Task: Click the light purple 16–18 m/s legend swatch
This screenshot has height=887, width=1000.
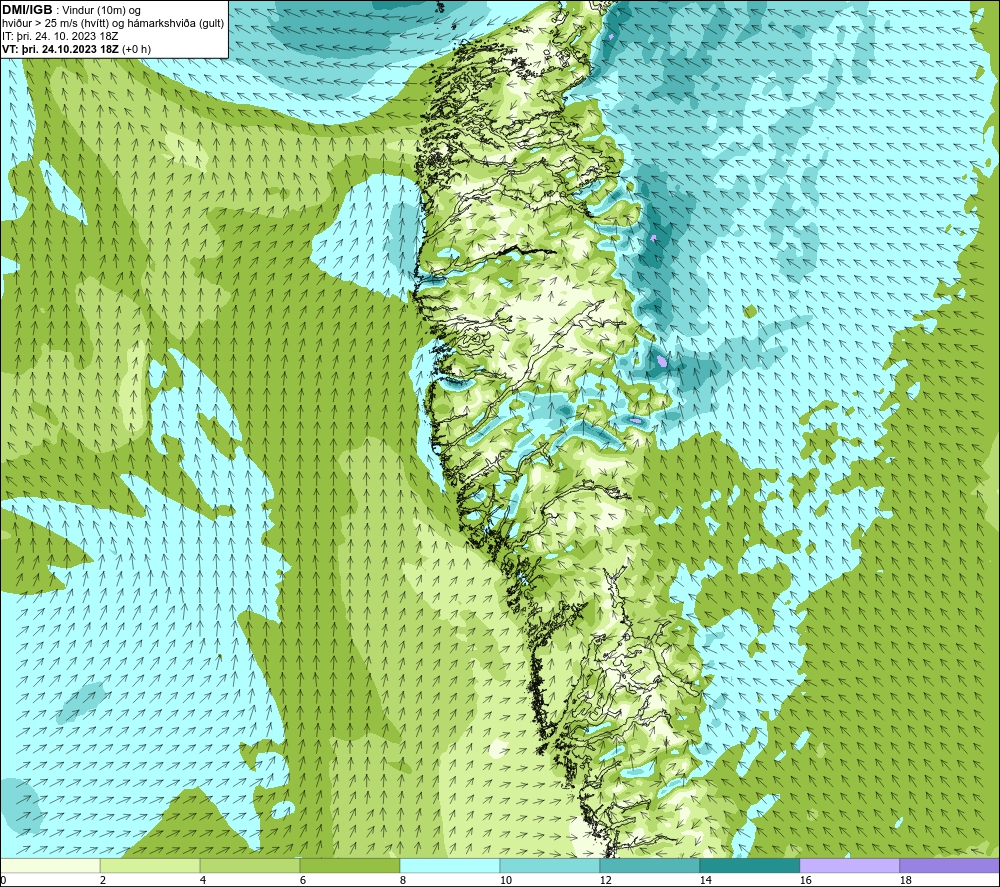Action: [x=849, y=866]
